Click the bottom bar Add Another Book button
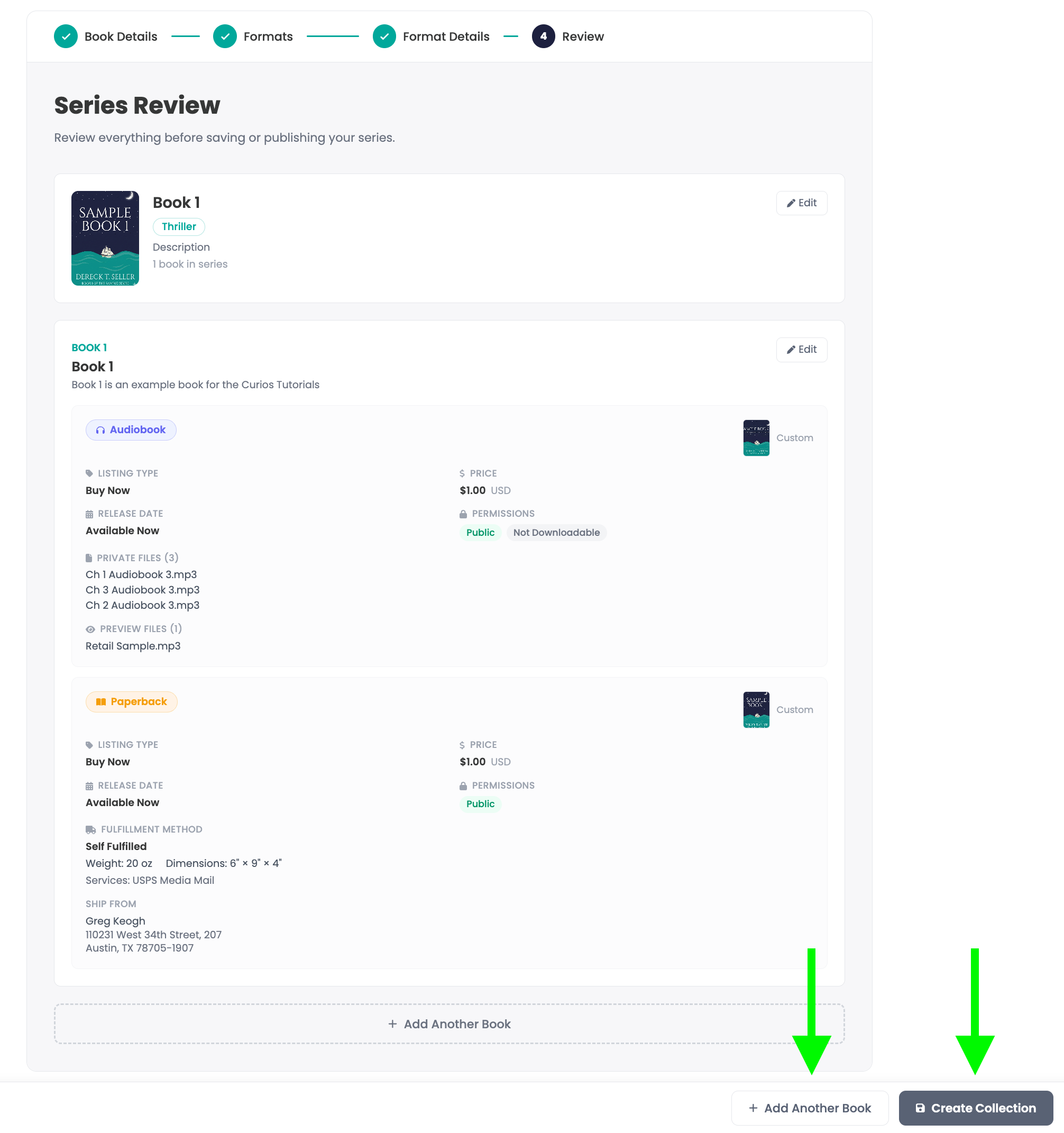 (x=810, y=1108)
